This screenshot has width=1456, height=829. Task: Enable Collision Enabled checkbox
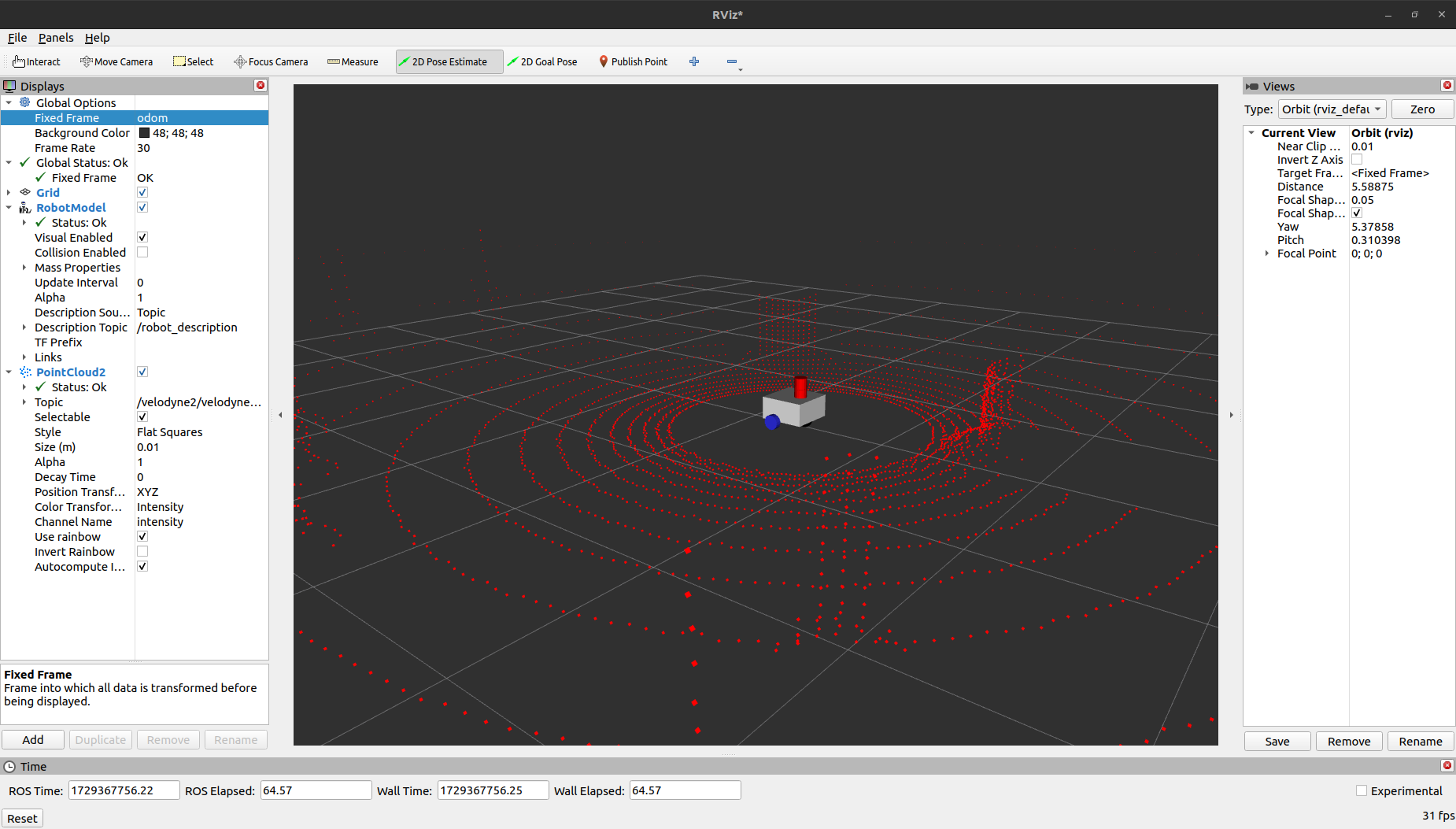(x=142, y=252)
